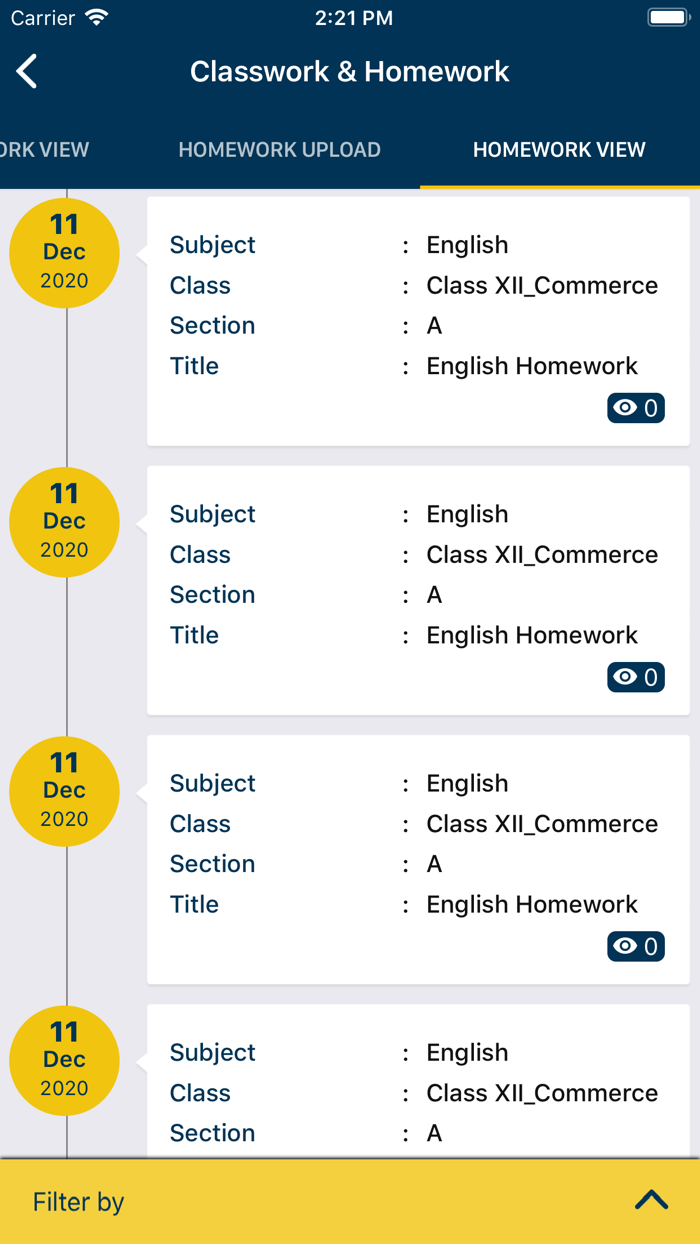The width and height of the screenshot is (700, 1244).
Task: Tap the third 11 Dec 2020 date circle
Action: click(x=64, y=791)
